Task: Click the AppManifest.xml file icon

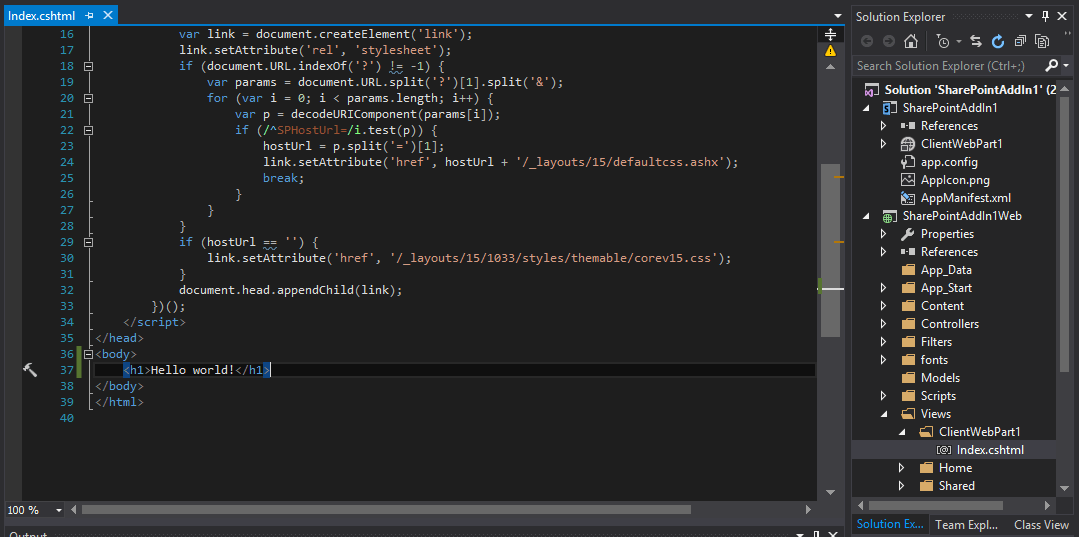Action: point(908,198)
